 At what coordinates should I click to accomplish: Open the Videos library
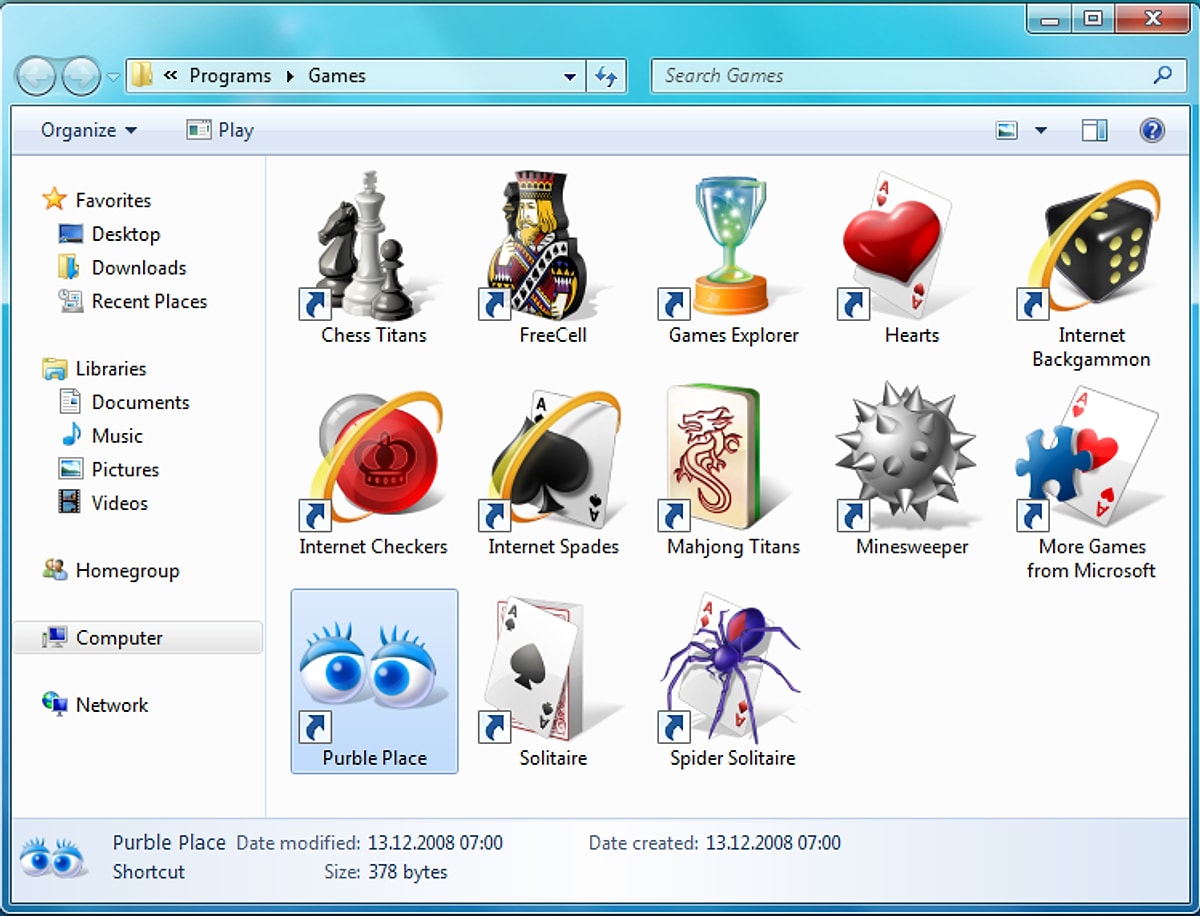coord(120,503)
